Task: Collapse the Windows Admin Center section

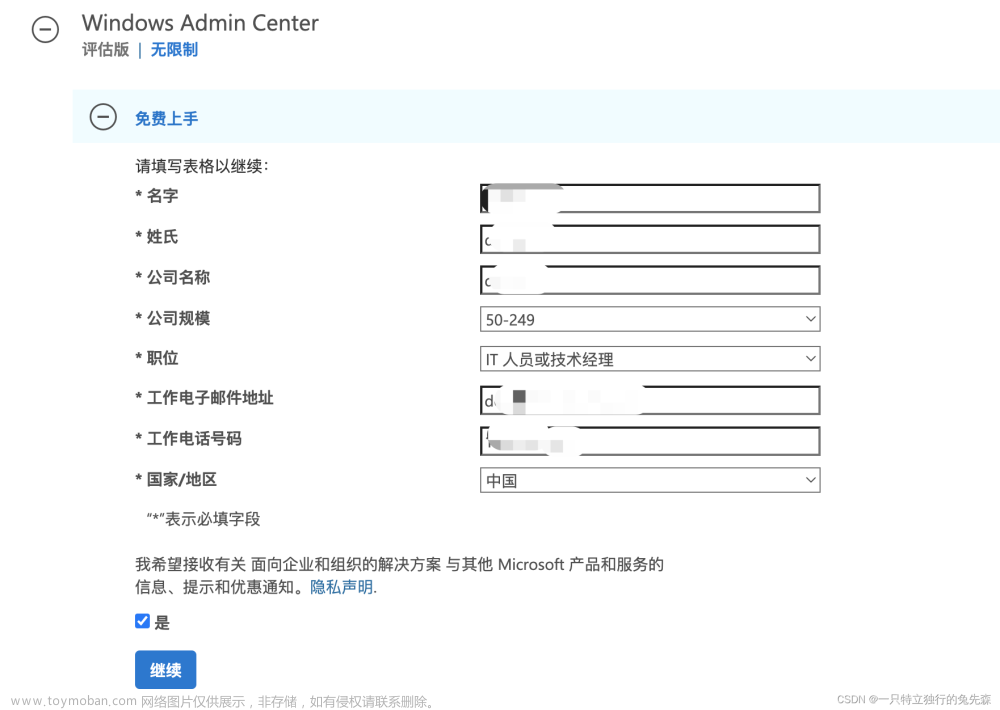Action: click(45, 29)
